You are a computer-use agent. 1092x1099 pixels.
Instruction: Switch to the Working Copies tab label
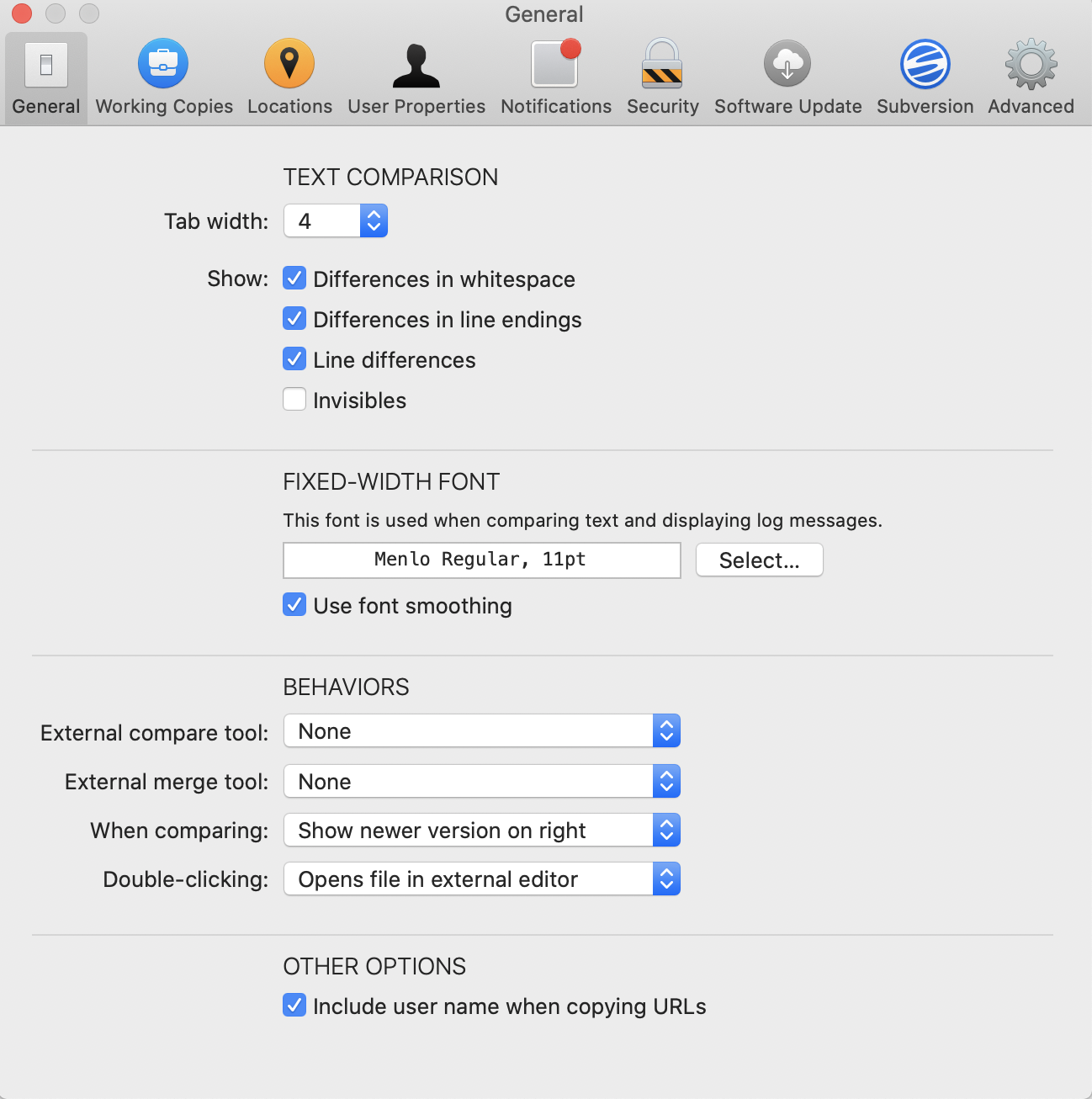click(164, 107)
